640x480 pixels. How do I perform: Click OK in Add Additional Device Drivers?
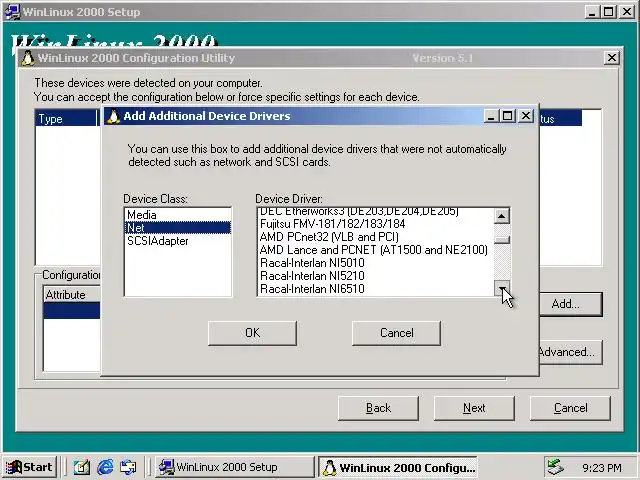tap(252, 333)
